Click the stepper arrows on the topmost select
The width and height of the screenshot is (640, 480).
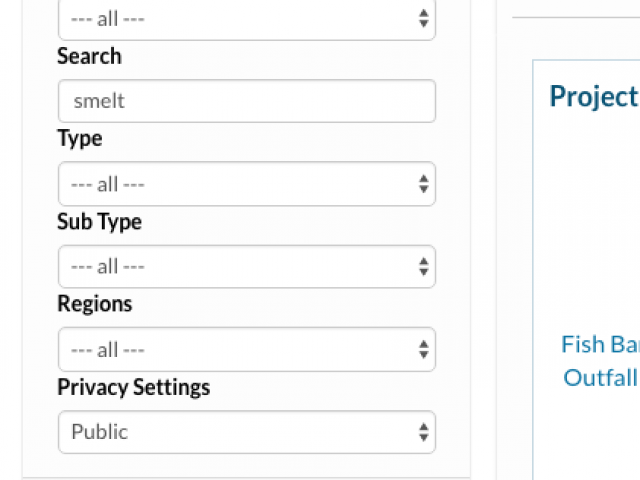tap(424, 18)
